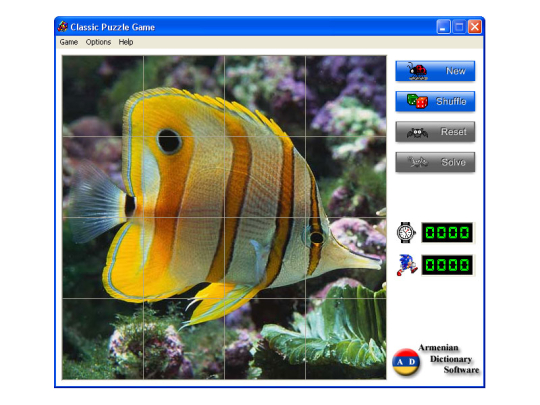This screenshot has width=540, height=405.
Task: Click the Armenian Dictionary Software text
Action: [x=449, y=359]
